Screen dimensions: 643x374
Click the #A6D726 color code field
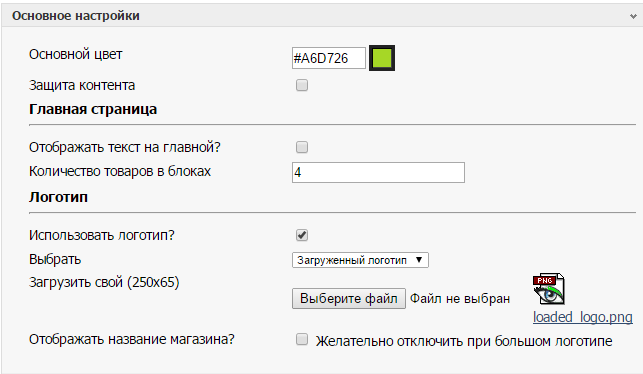point(328,58)
